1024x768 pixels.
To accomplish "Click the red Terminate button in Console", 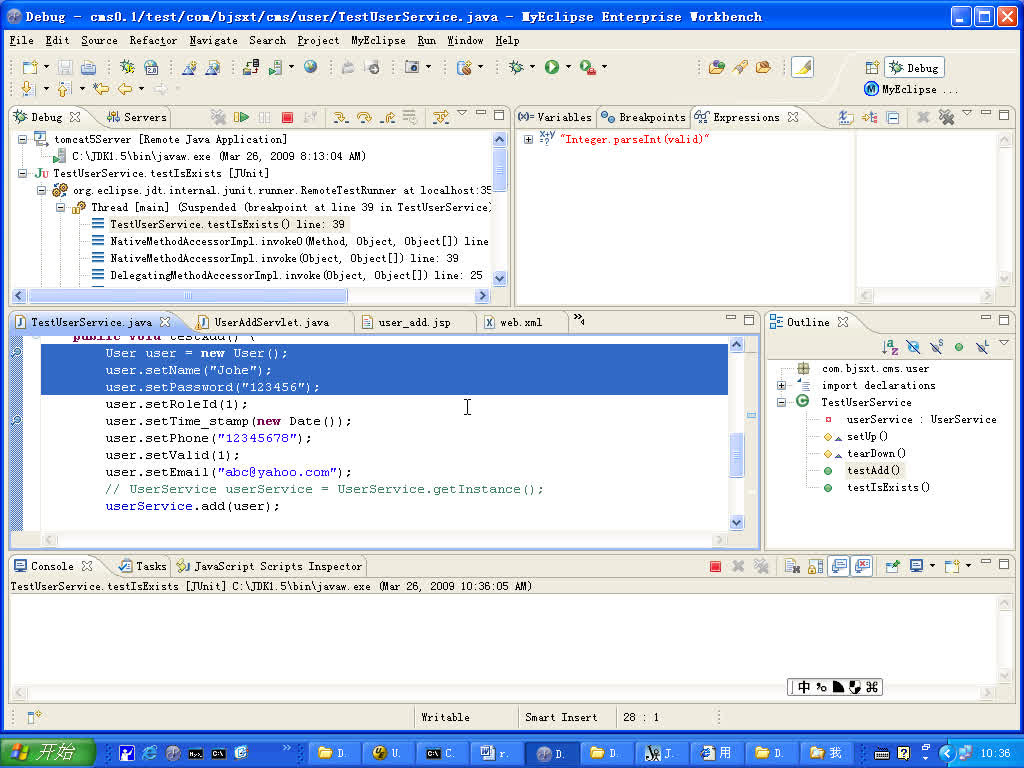I will pos(715,566).
